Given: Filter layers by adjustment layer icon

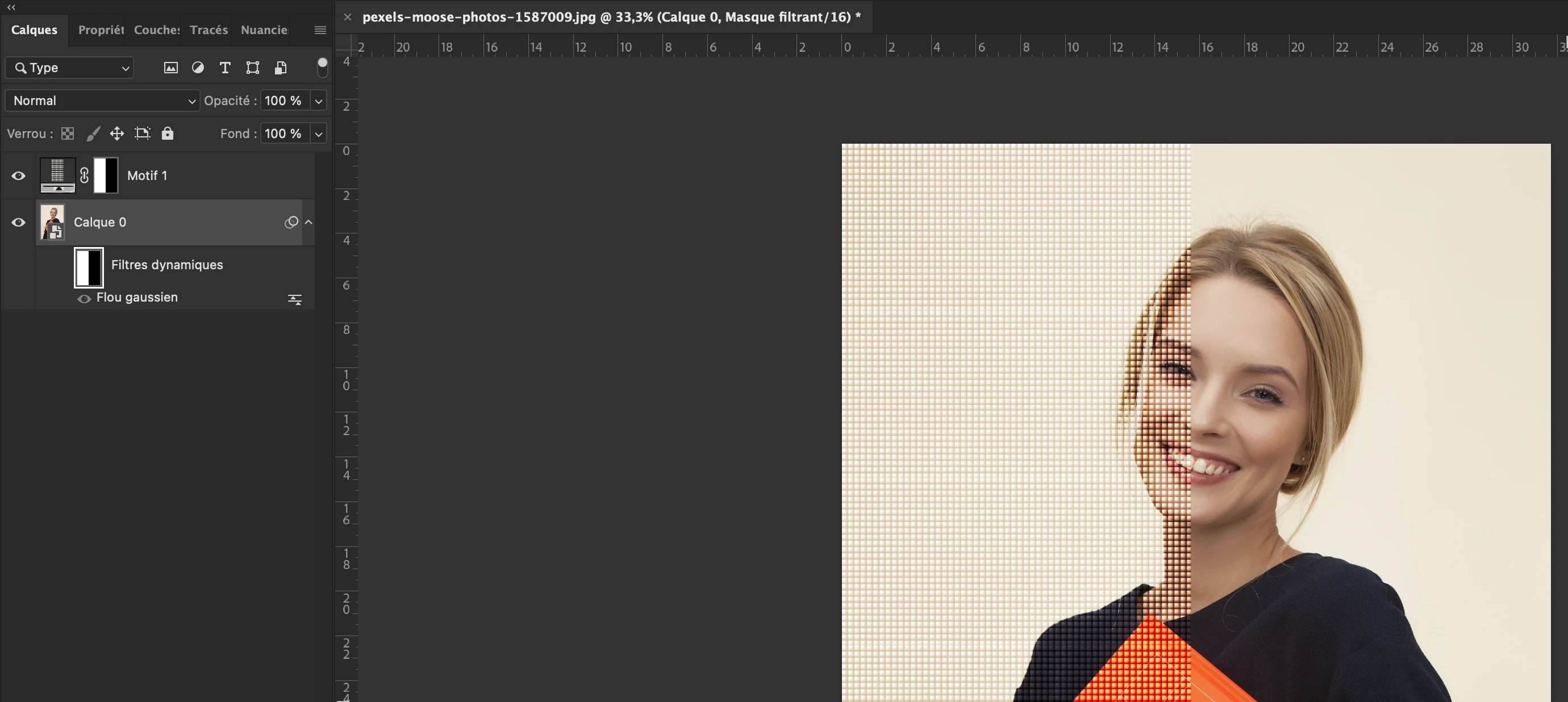Looking at the screenshot, I should coord(198,68).
